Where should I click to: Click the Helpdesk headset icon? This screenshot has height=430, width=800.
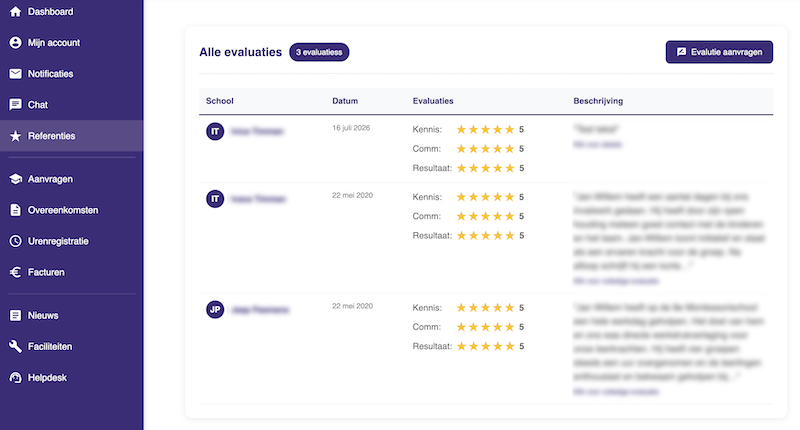(x=15, y=377)
